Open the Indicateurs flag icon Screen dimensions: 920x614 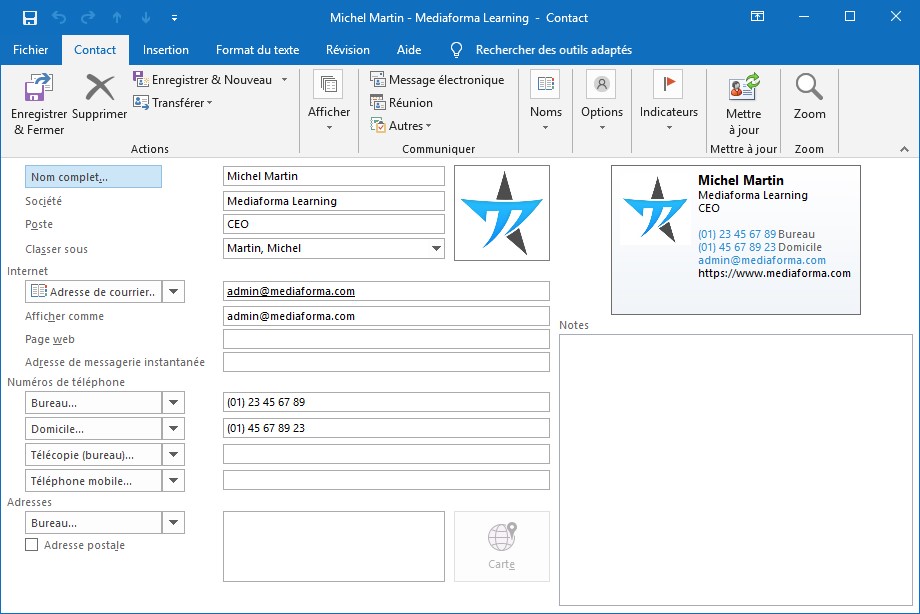coord(668,85)
